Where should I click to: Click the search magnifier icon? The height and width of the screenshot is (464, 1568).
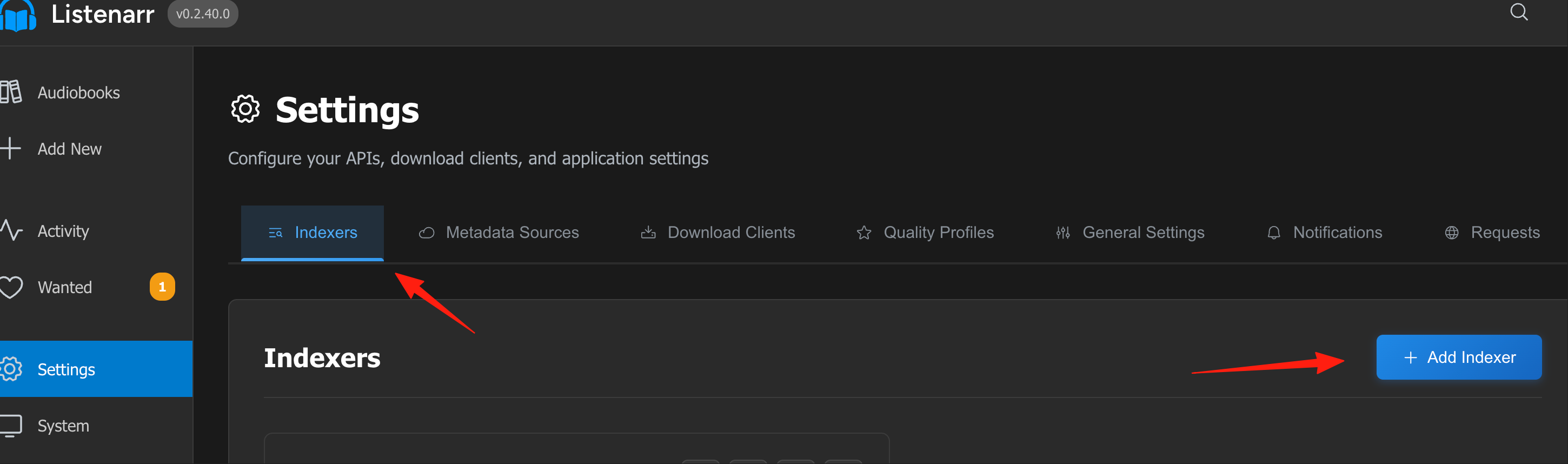(1519, 11)
